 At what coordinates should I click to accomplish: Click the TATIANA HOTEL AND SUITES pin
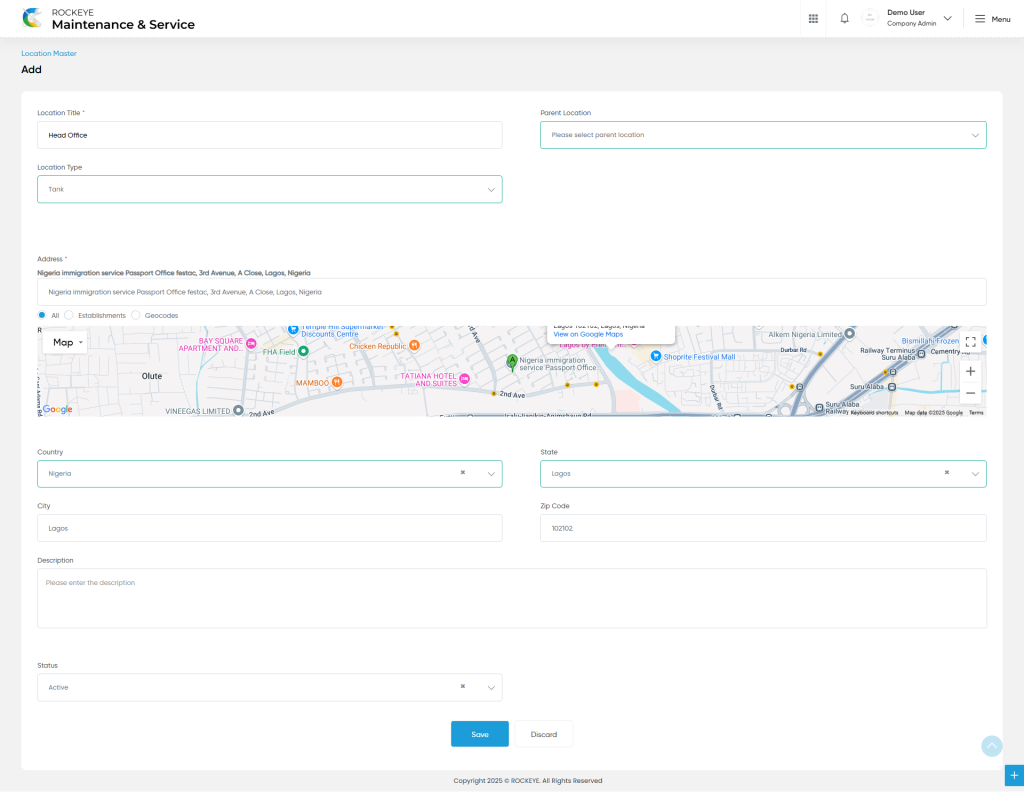(464, 379)
